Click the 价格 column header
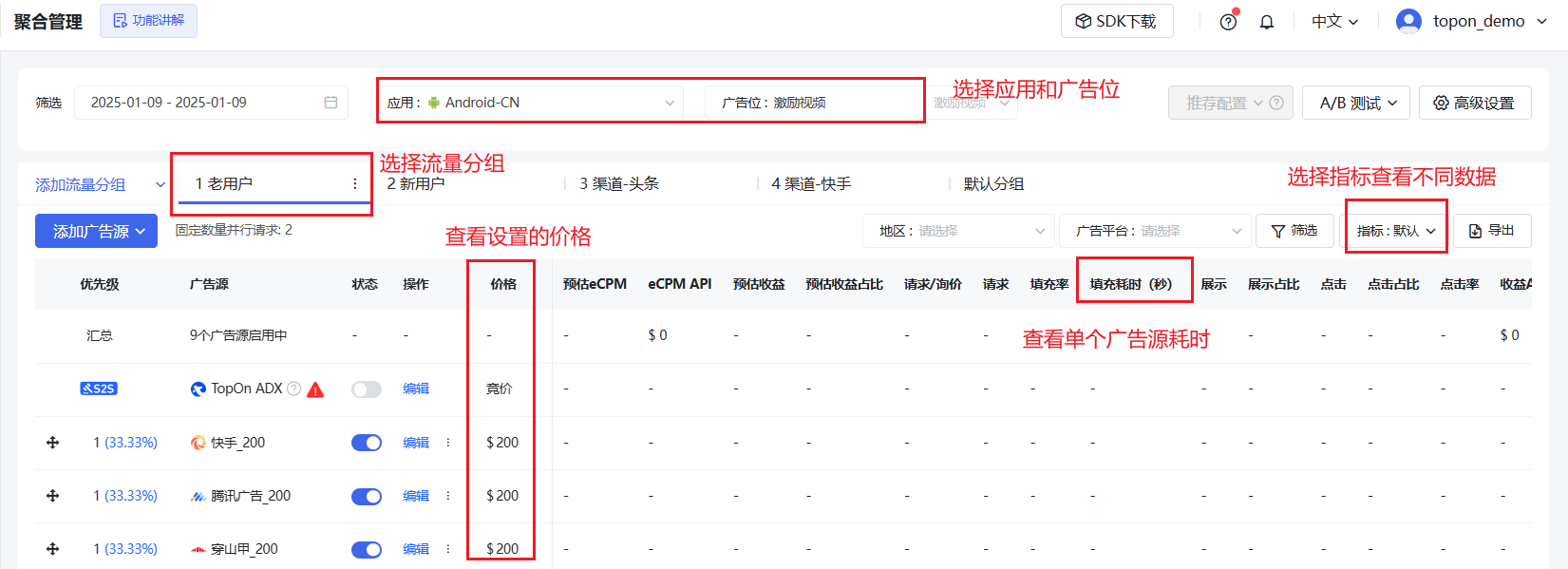This screenshot has height=569, width=1568. point(503,284)
